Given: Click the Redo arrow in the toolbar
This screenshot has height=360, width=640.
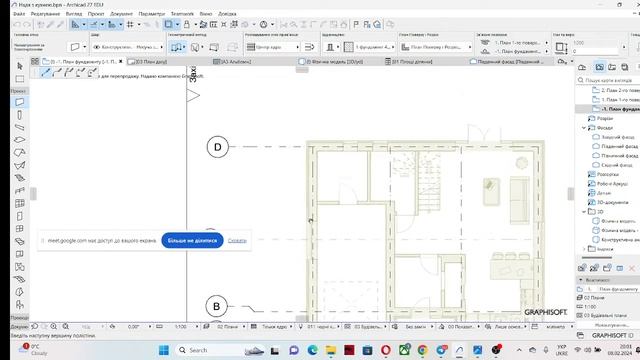Looking at the screenshot, I should coord(27,24).
